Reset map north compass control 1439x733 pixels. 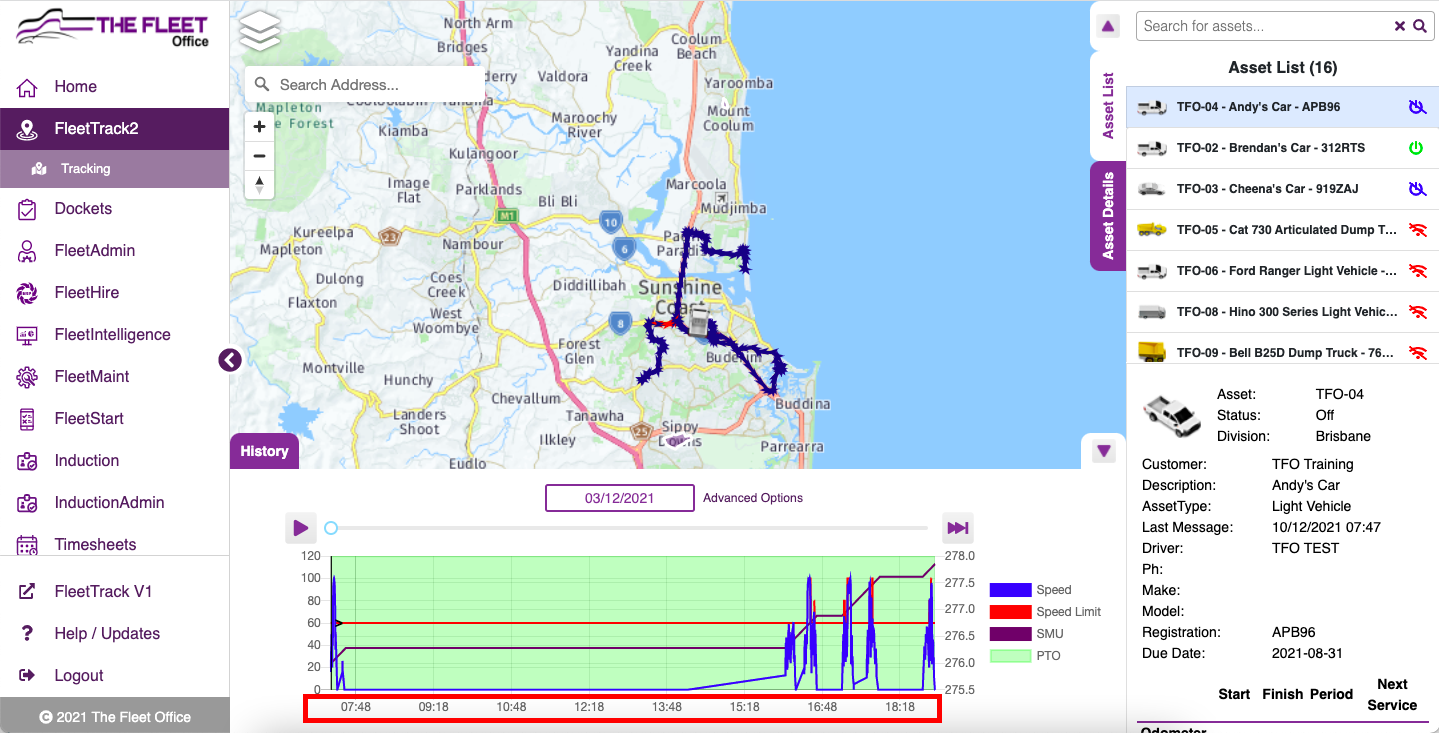[259, 185]
